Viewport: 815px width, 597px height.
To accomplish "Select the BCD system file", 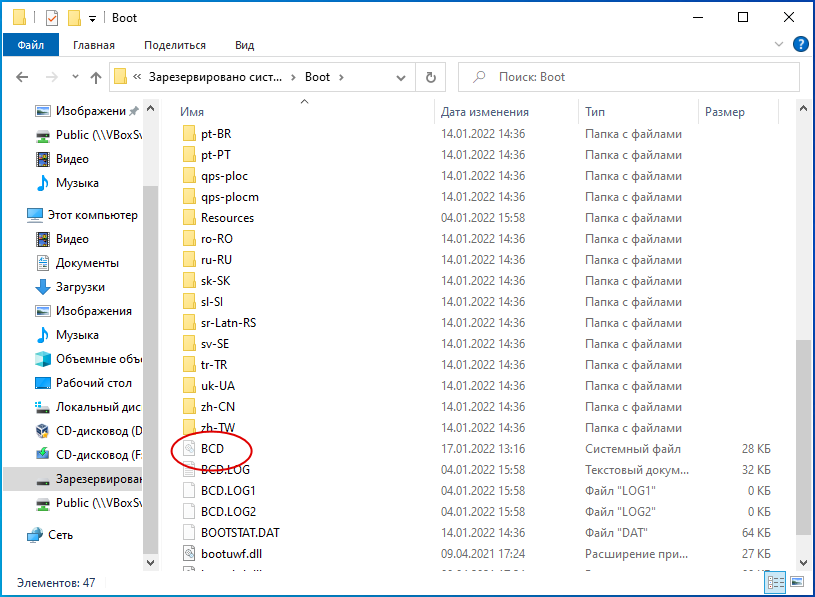I will [x=212, y=449].
